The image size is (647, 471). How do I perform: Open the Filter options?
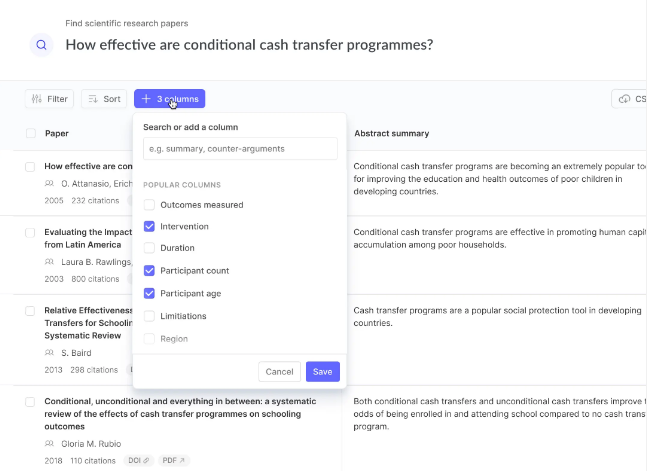tap(49, 99)
